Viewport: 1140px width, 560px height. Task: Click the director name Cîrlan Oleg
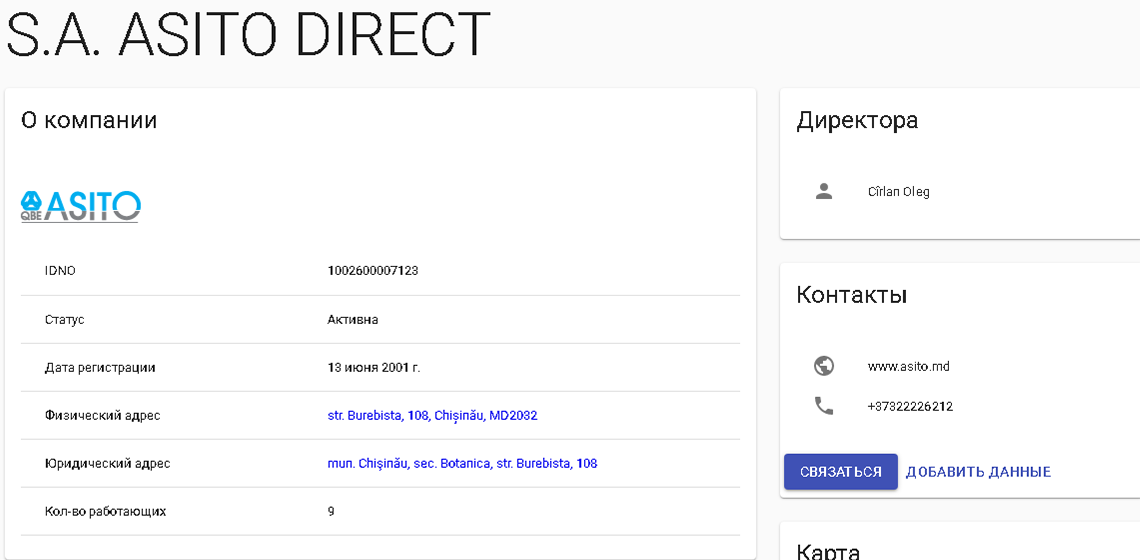[x=898, y=192]
